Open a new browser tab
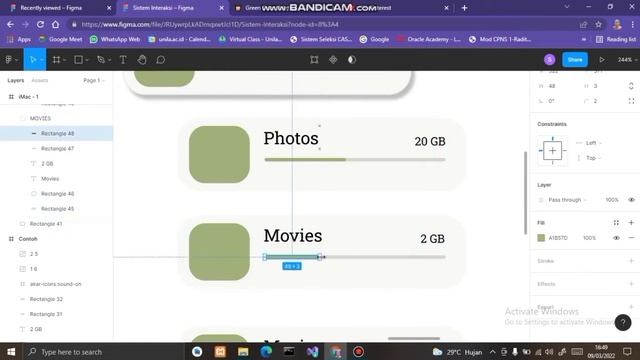 (464, 8)
